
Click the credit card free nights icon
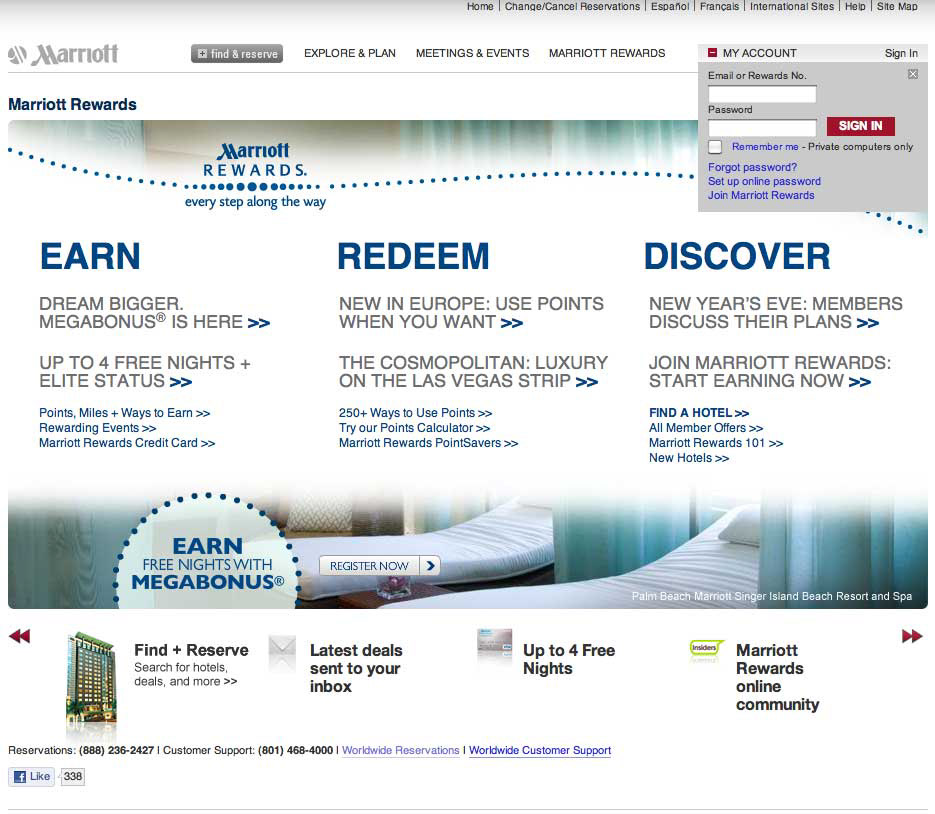(494, 643)
